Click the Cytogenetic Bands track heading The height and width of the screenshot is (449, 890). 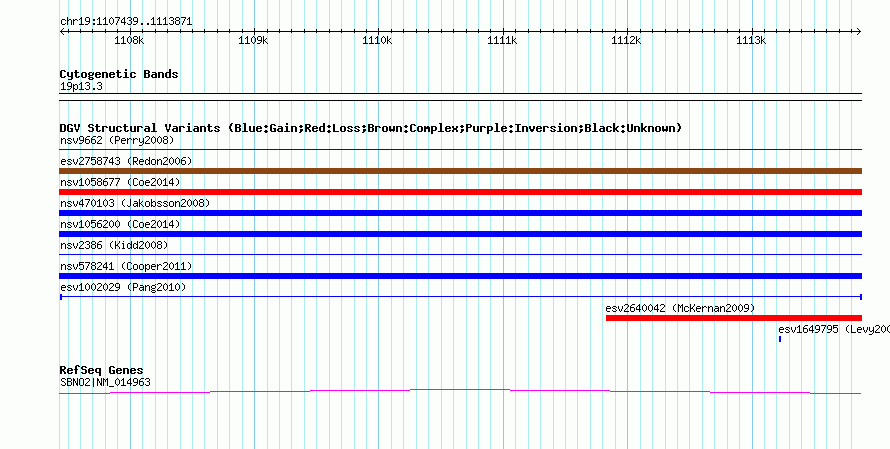click(x=119, y=74)
